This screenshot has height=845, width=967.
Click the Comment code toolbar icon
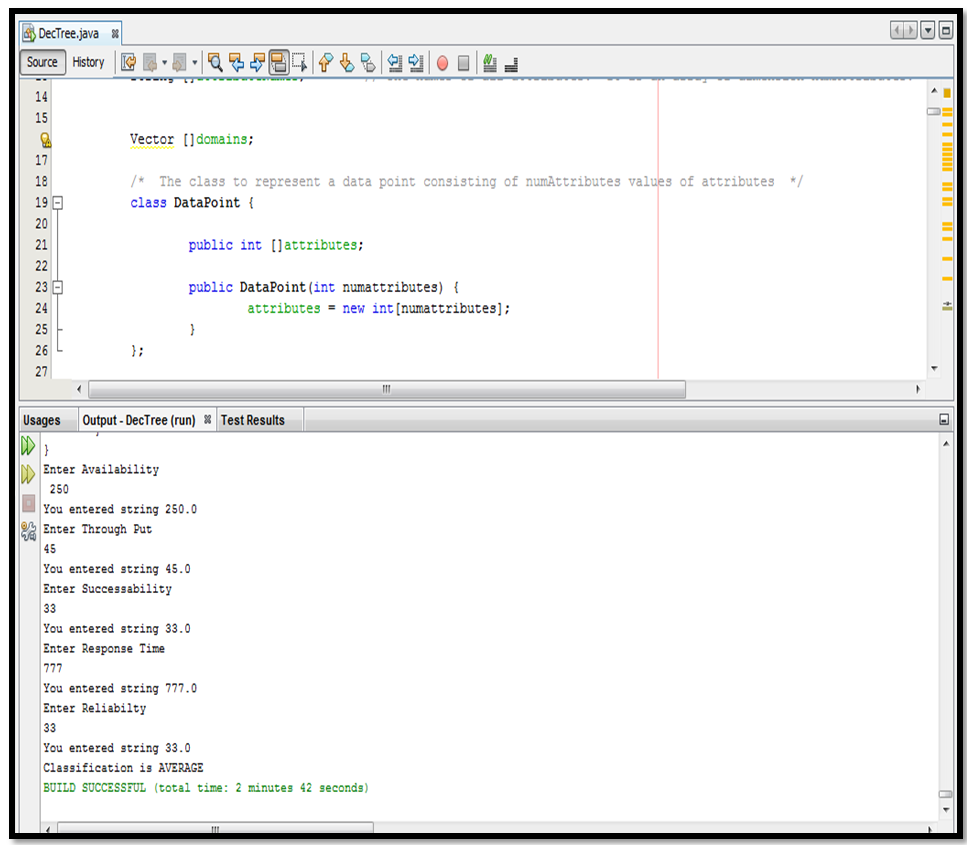pyautogui.click(x=489, y=62)
